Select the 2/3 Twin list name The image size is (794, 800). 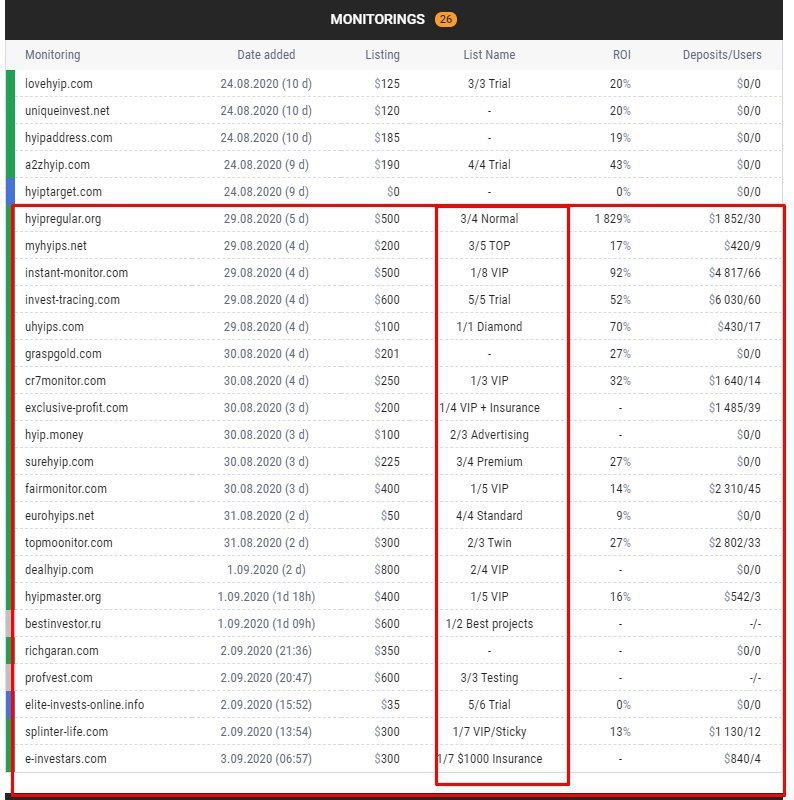(x=489, y=543)
